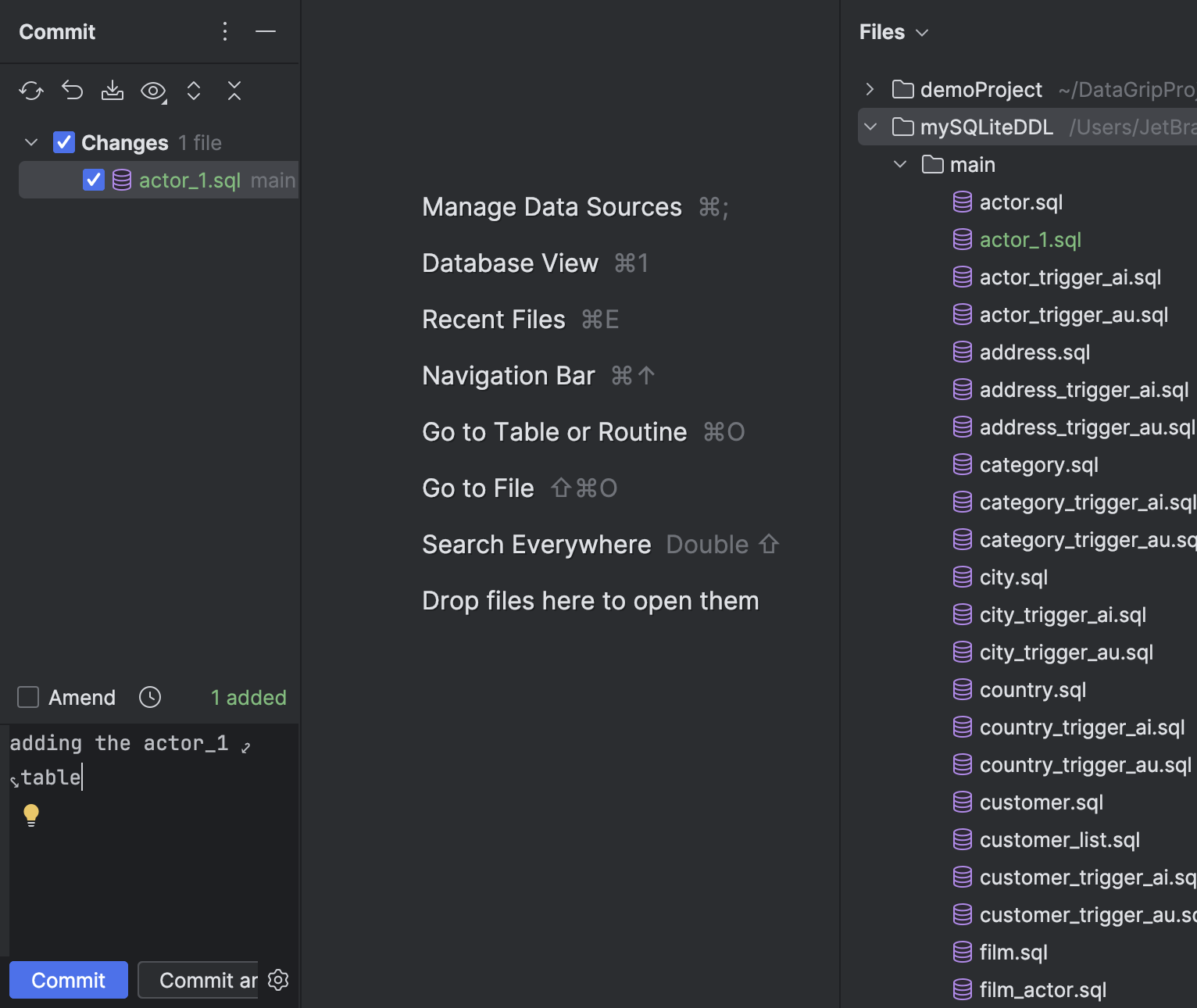Enable the Amend checkbox
The height and width of the screenshot is (1008, 1197).
[x=28, y=697]
